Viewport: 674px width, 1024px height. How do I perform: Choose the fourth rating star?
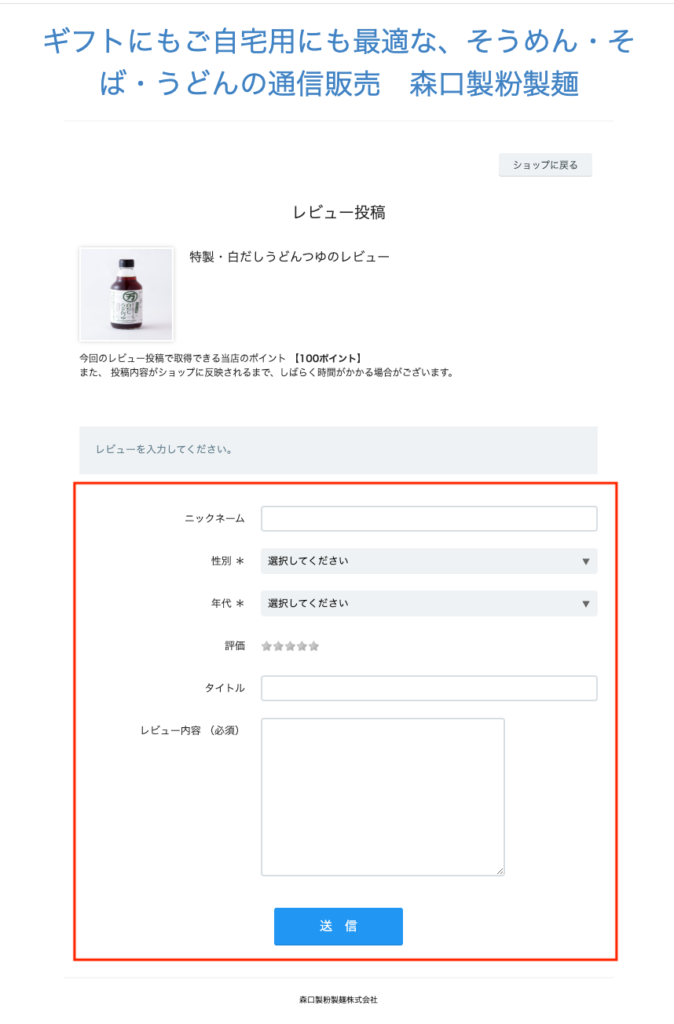[x=302, y=646]
